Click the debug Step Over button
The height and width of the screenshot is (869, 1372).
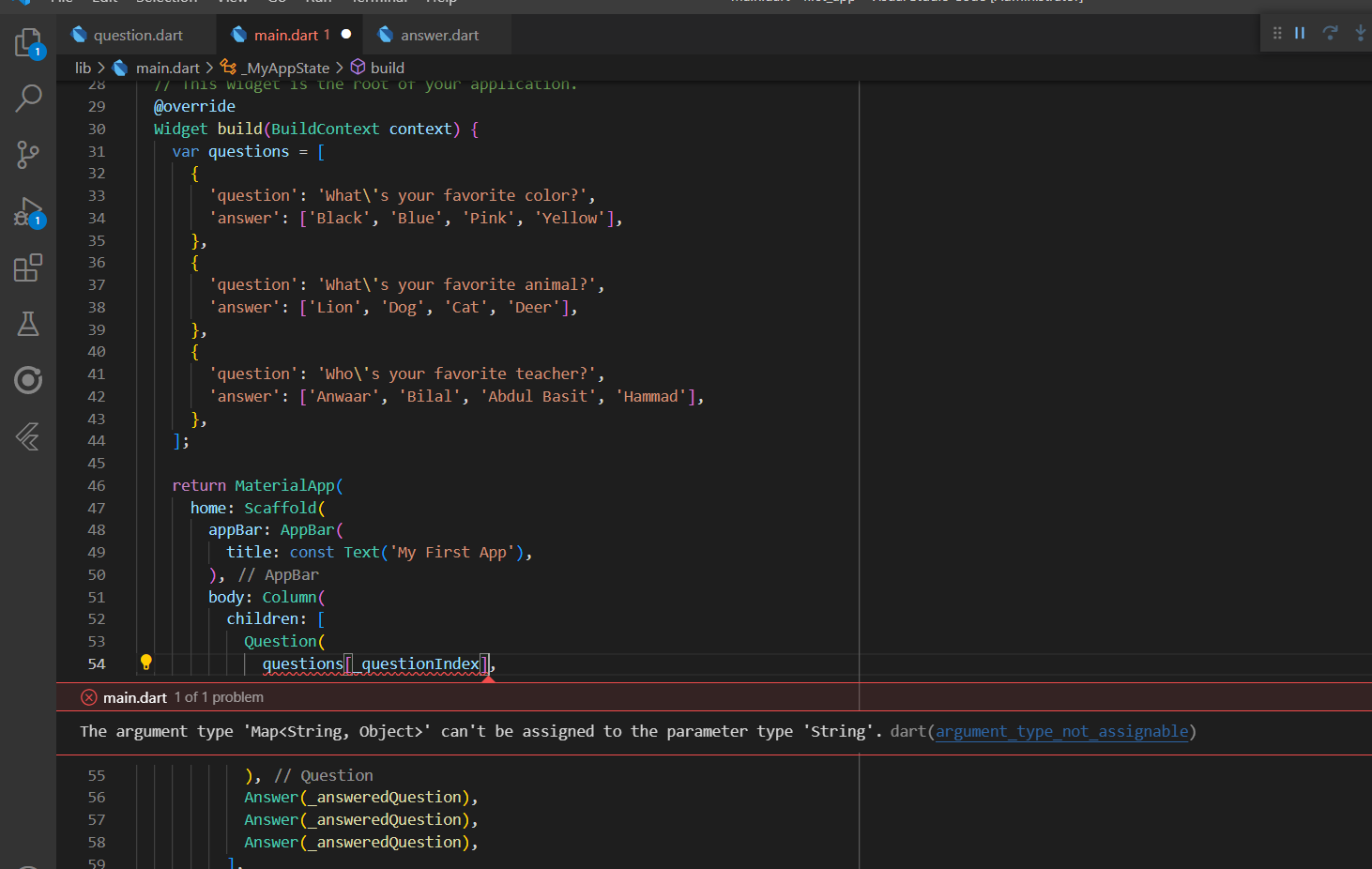pos(1330,33)
